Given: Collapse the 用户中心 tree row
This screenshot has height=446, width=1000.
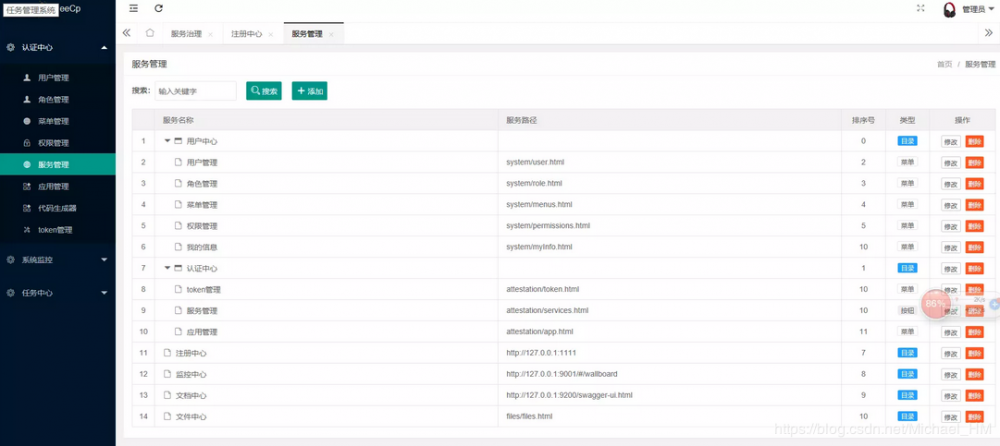Looking at the screenshot, I should pyautogui.click(x=167, y=141).
